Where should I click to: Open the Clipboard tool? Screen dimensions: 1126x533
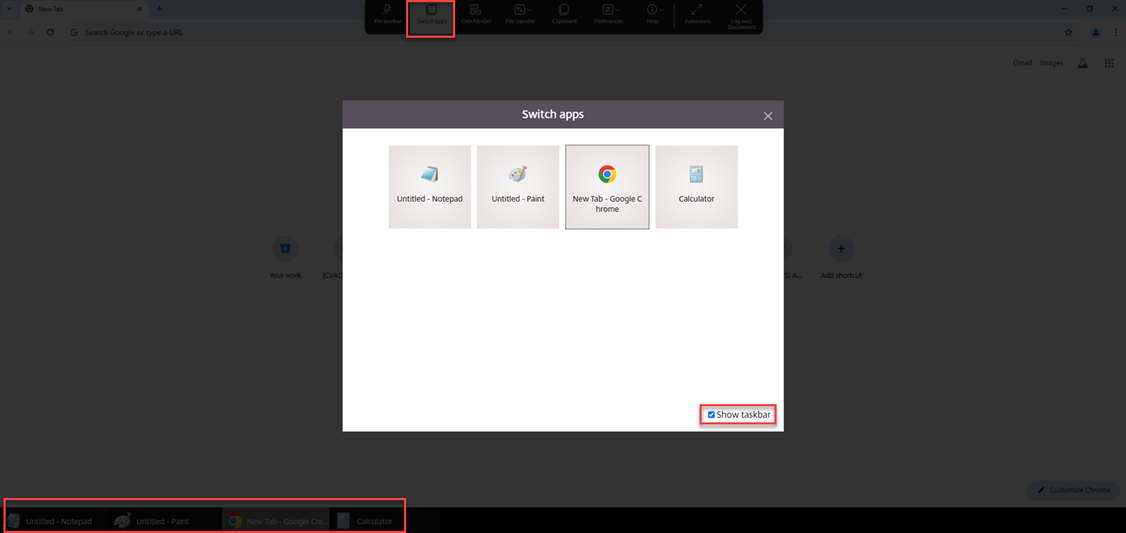(564, 14)
